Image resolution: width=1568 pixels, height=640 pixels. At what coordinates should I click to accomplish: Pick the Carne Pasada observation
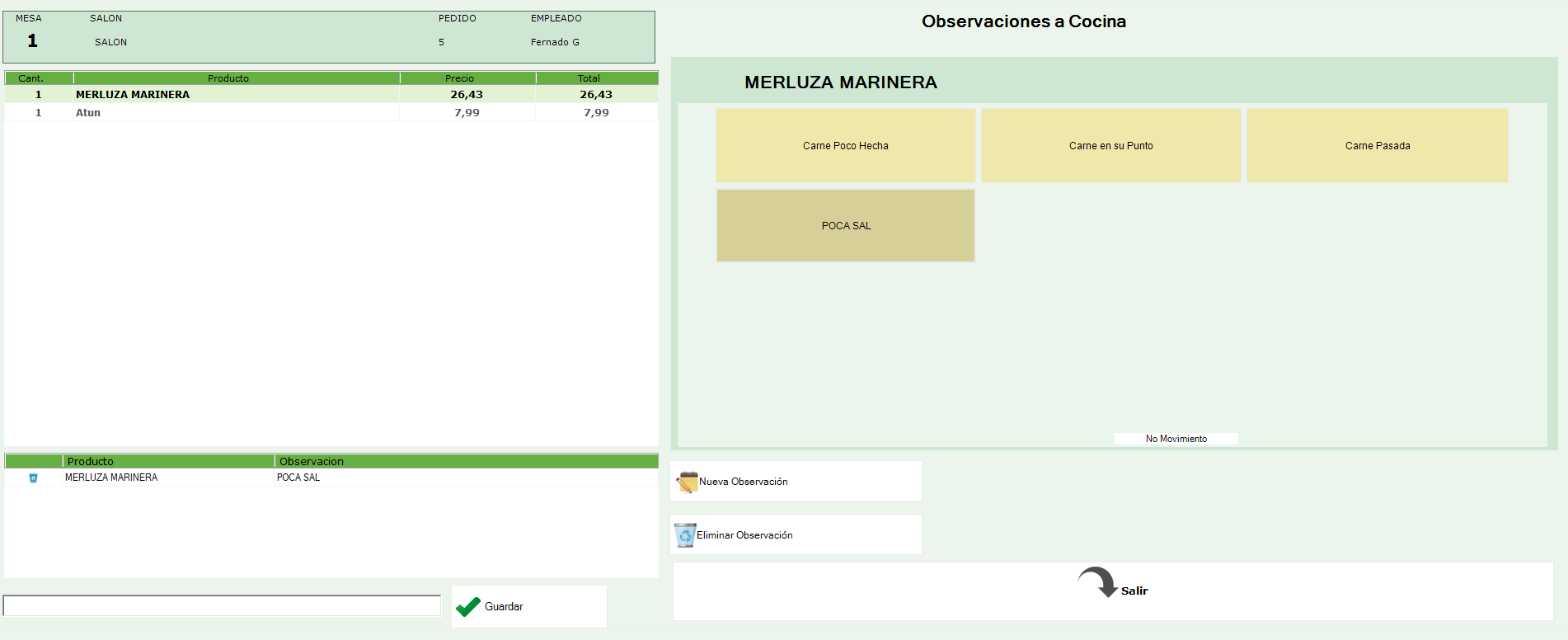tap(1377, 146)
